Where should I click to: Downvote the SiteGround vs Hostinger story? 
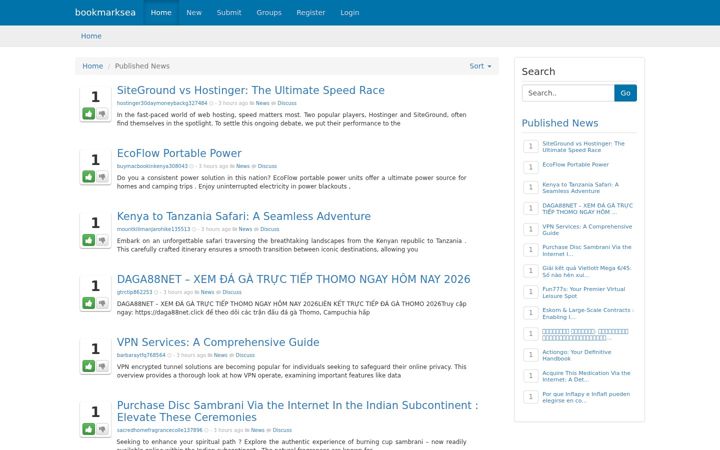pos(102,113)
